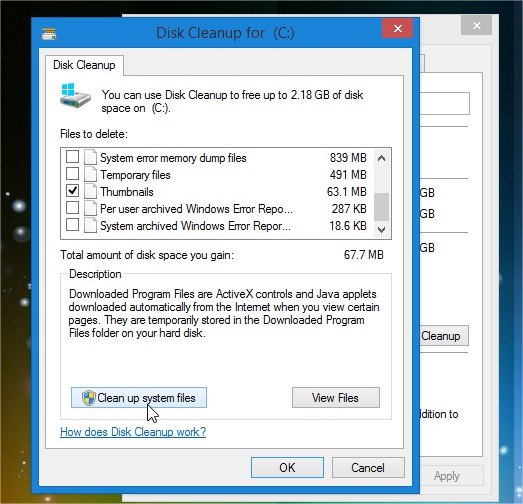Click the 491 MB size value
Image resolution: width=523 pixels, height=504 pixels.
click(348, 174)
